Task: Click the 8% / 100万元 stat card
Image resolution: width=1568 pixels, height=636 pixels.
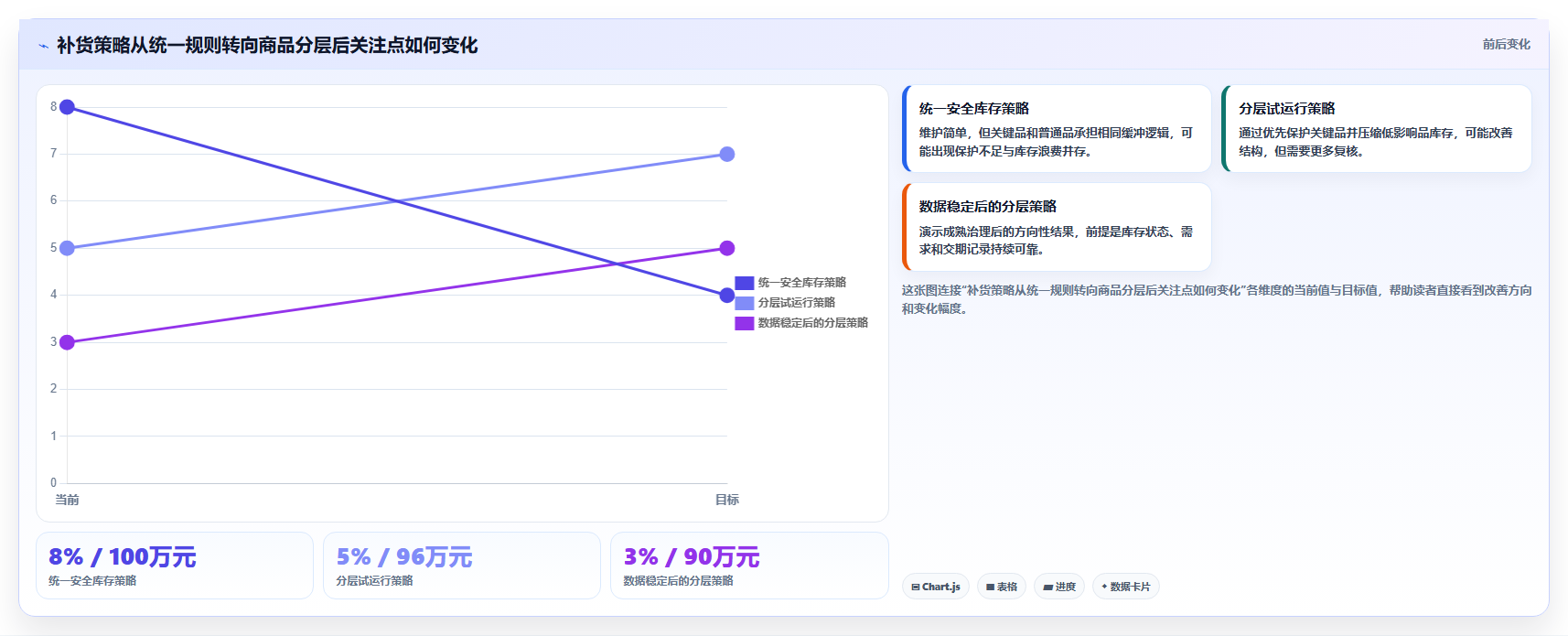Action: point(175,566)
